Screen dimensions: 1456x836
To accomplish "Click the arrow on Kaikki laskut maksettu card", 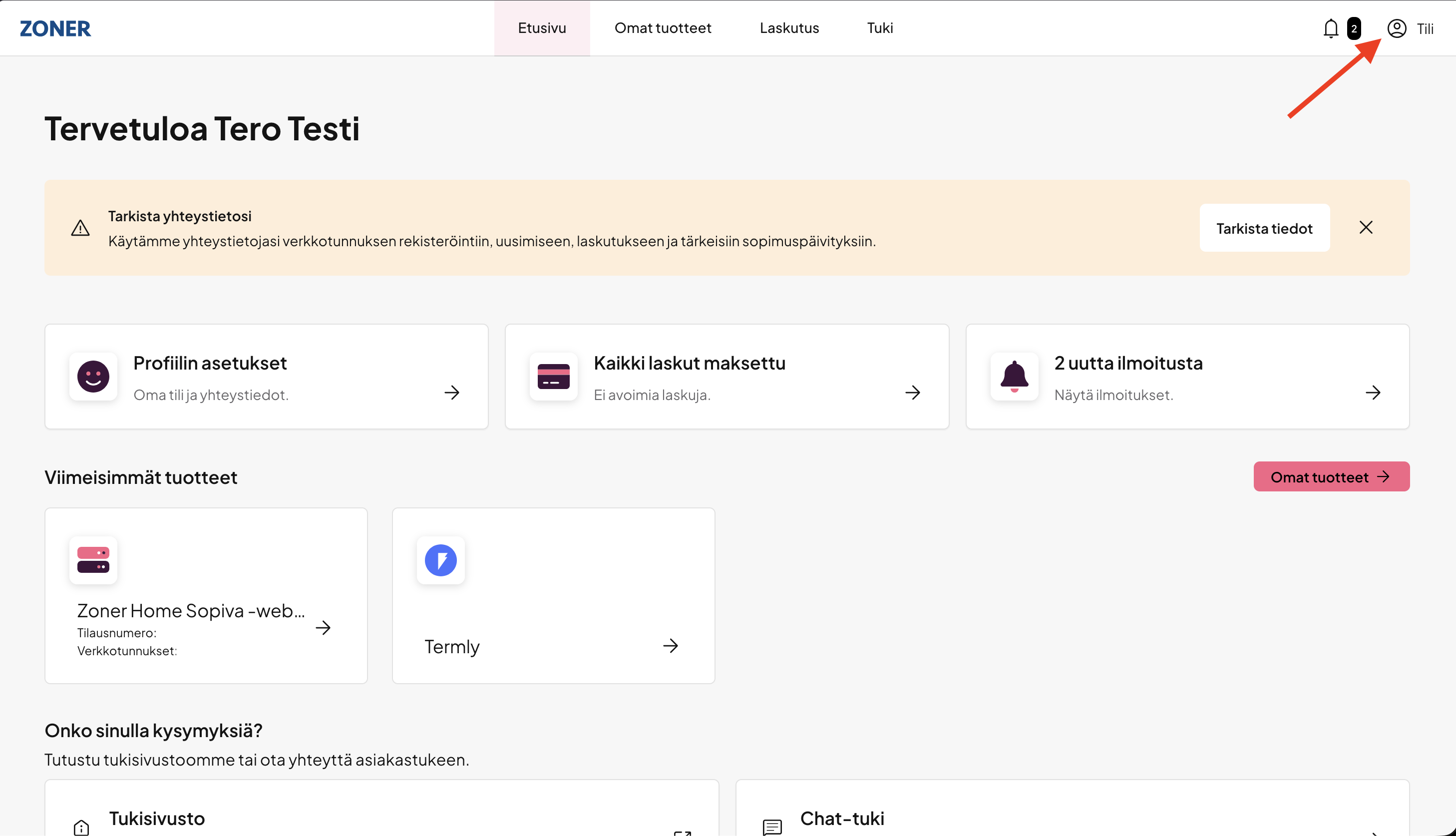I will [x=913, y=392].
